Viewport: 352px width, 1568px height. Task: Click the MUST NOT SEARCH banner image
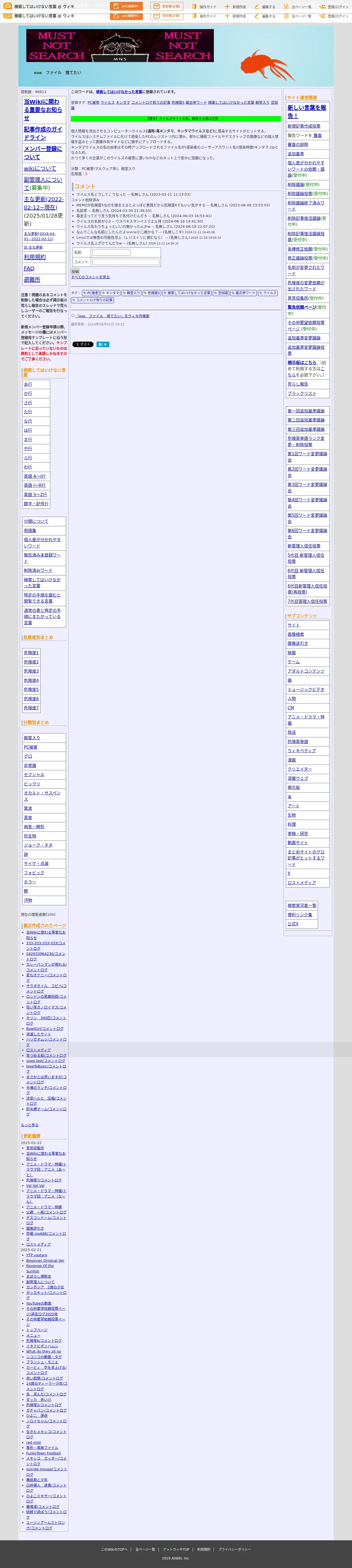coord(120,46)
